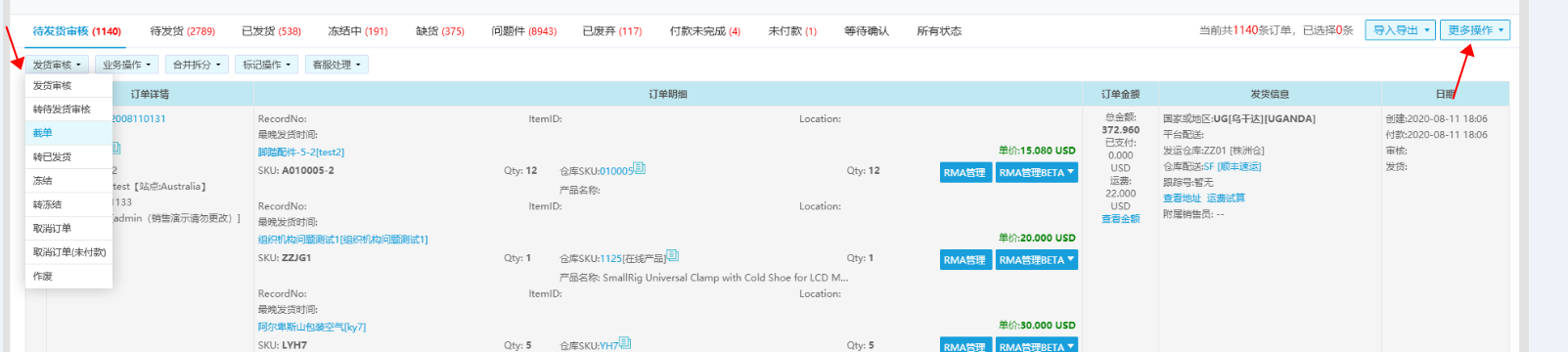Expand the 更多操作 dropdown
This screenshot has width=1568, height=352.
(1475, 30)
